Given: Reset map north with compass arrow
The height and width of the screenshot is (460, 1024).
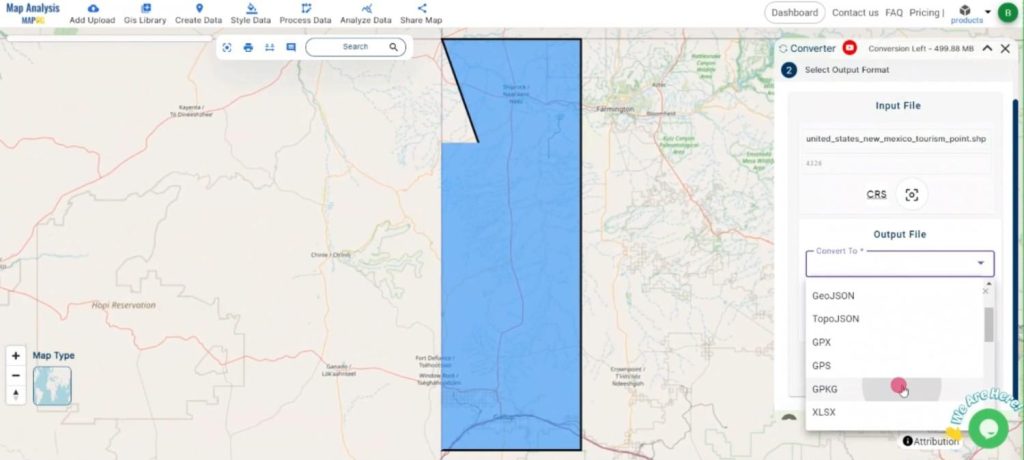Looking at the screenshot, I should [16, 394].
